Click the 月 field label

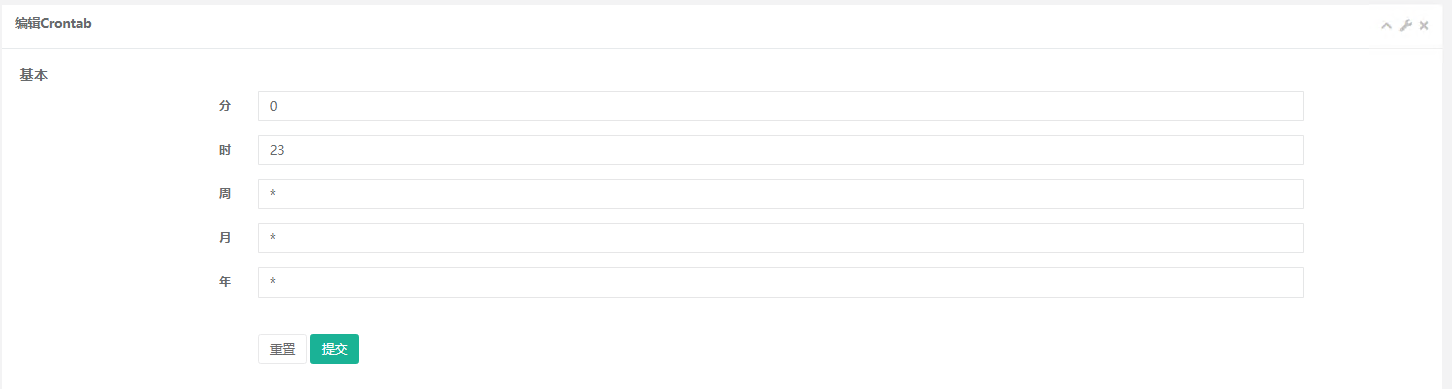coord(225,237)
